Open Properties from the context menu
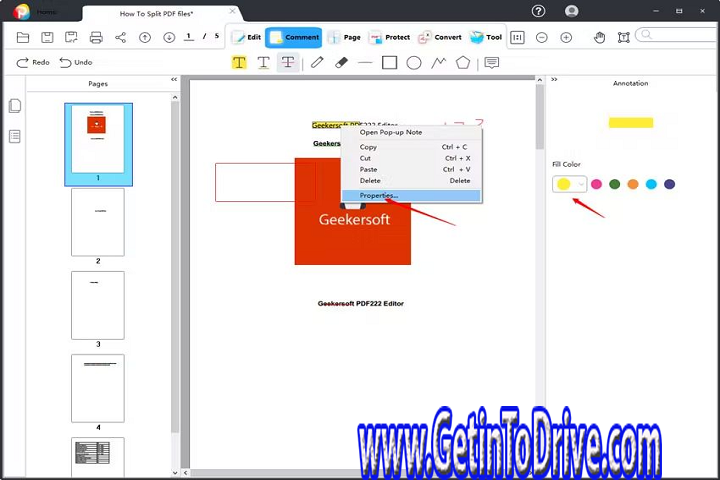 click(x=412, y=196)
